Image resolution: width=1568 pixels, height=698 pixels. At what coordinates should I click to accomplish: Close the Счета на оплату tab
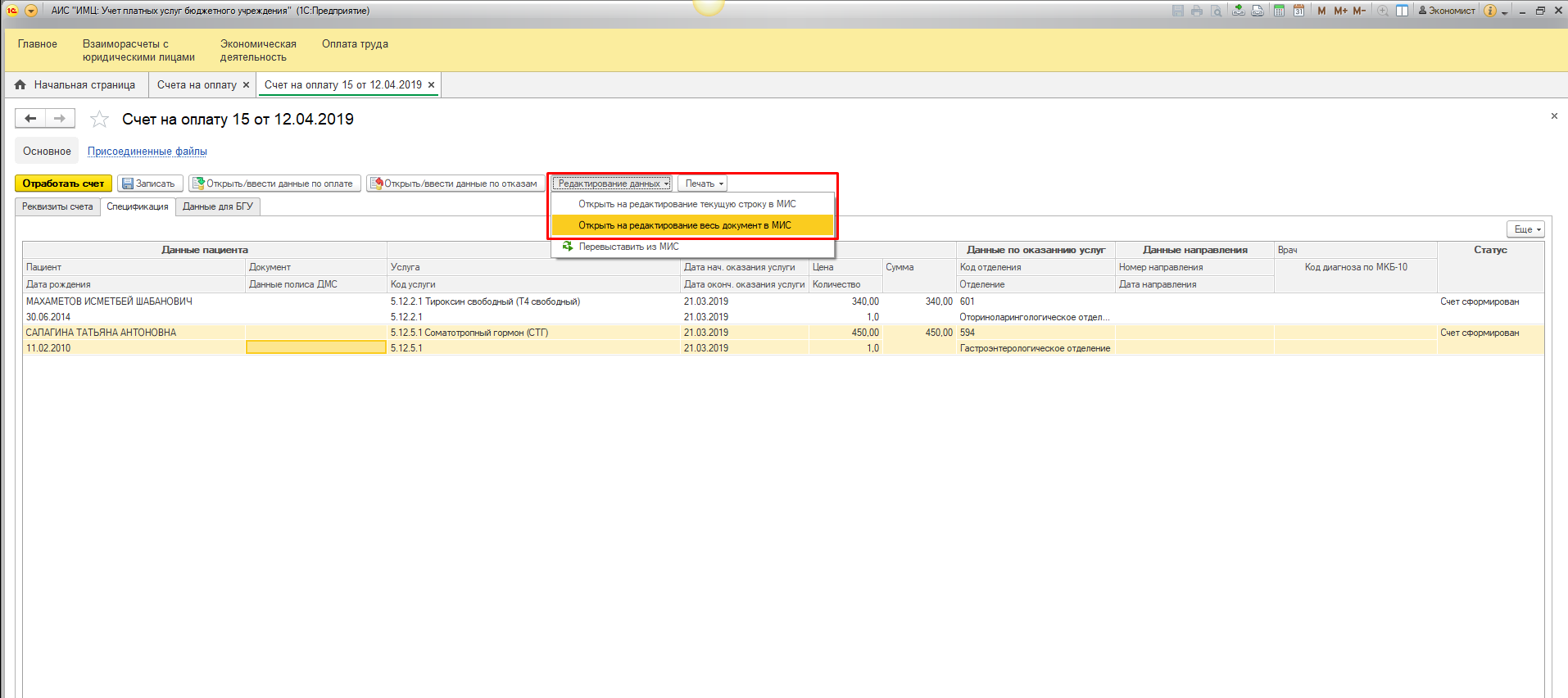[246, 85]
